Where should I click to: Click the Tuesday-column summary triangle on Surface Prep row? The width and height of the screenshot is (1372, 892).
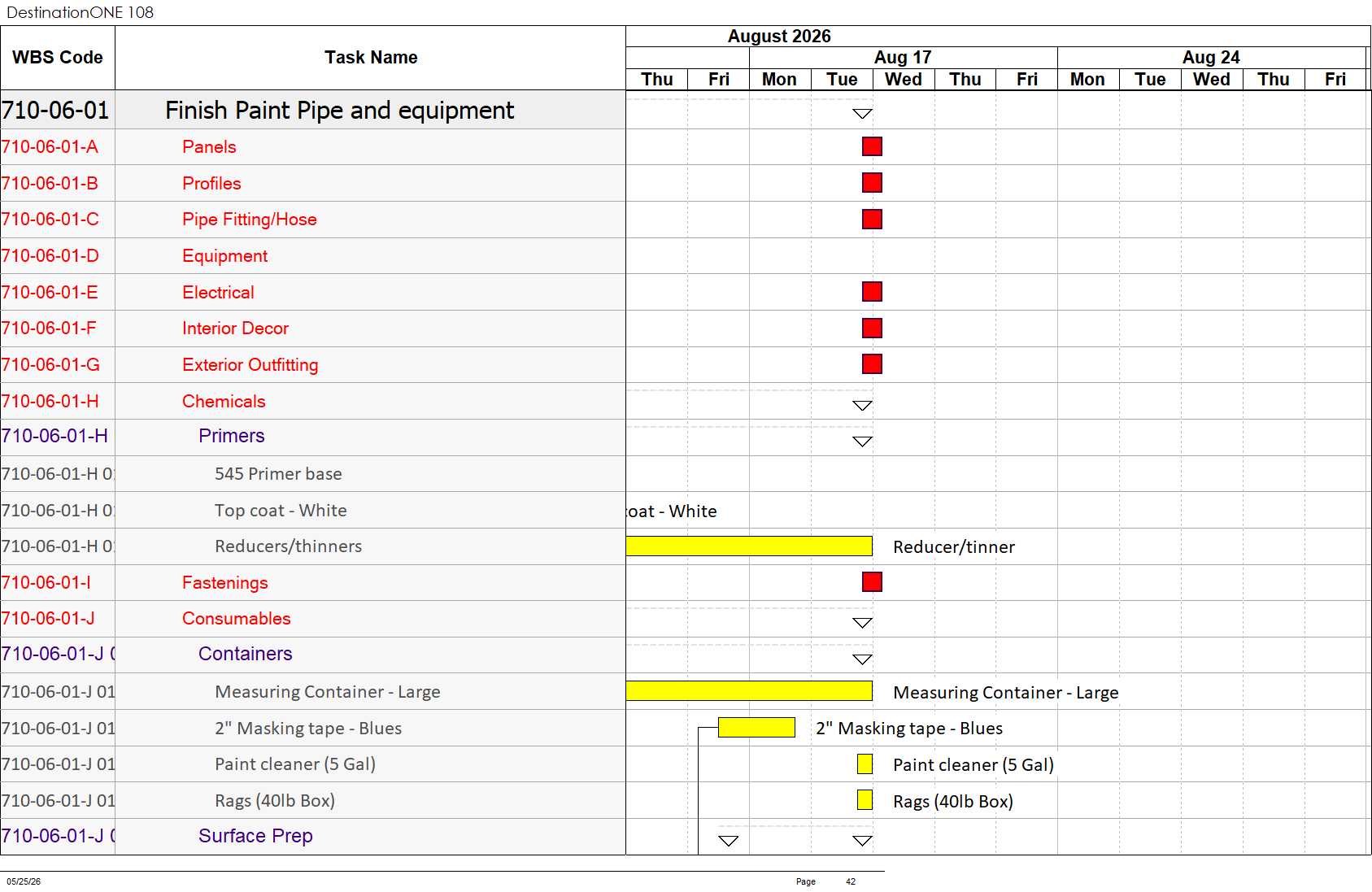(x=862, y=841)
